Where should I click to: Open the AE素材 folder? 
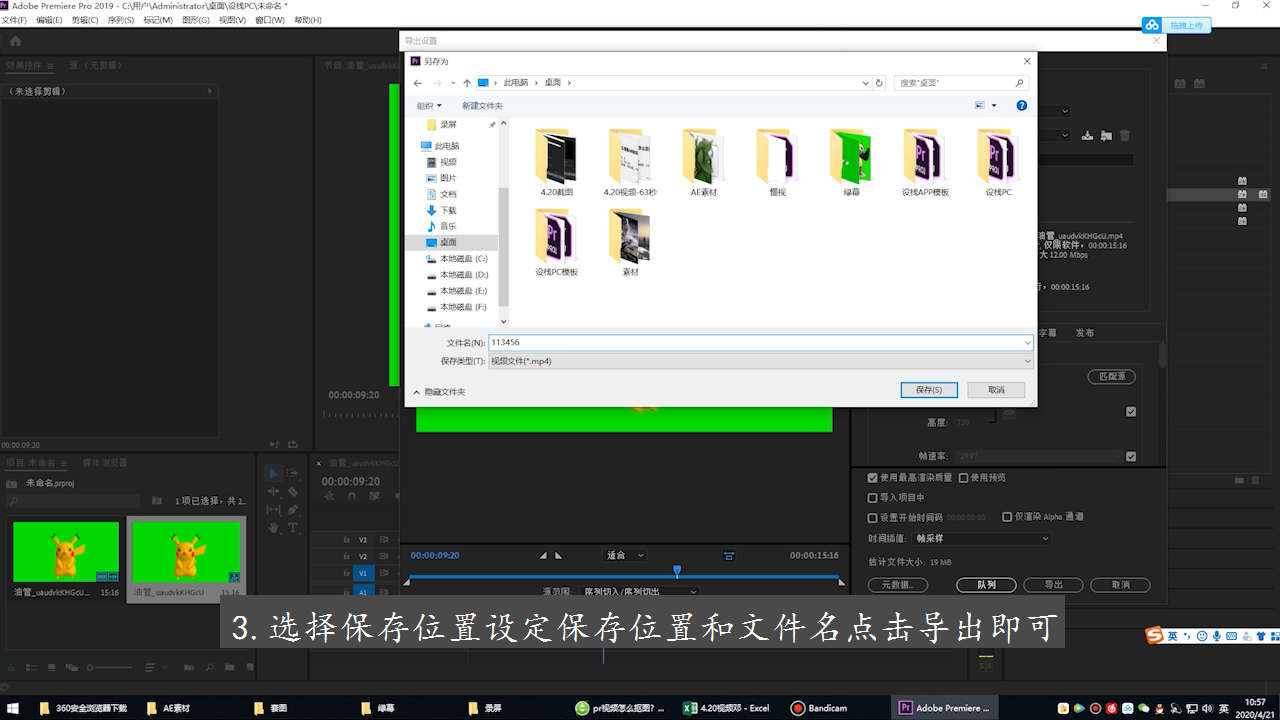pyautogui.click(x=703, y=163)
